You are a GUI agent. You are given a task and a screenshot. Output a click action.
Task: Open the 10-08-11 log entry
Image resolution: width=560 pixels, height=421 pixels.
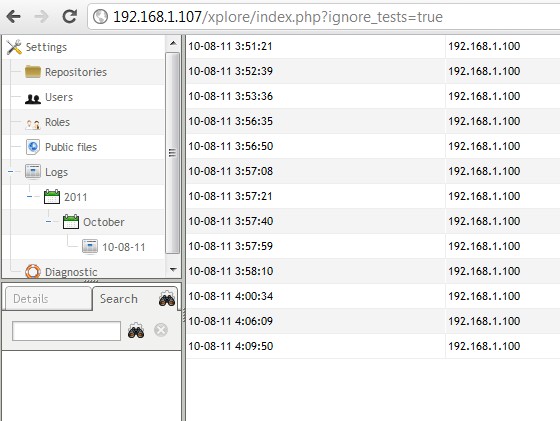(x=124, y=247)
